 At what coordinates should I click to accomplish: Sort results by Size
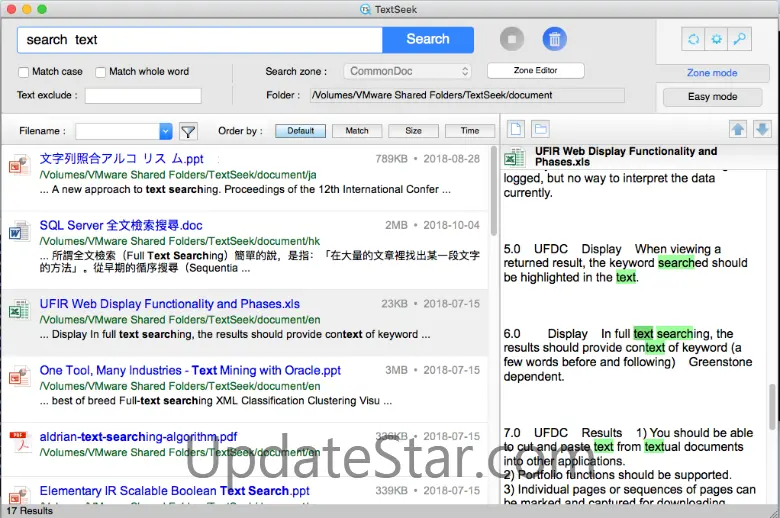(413, 131)
